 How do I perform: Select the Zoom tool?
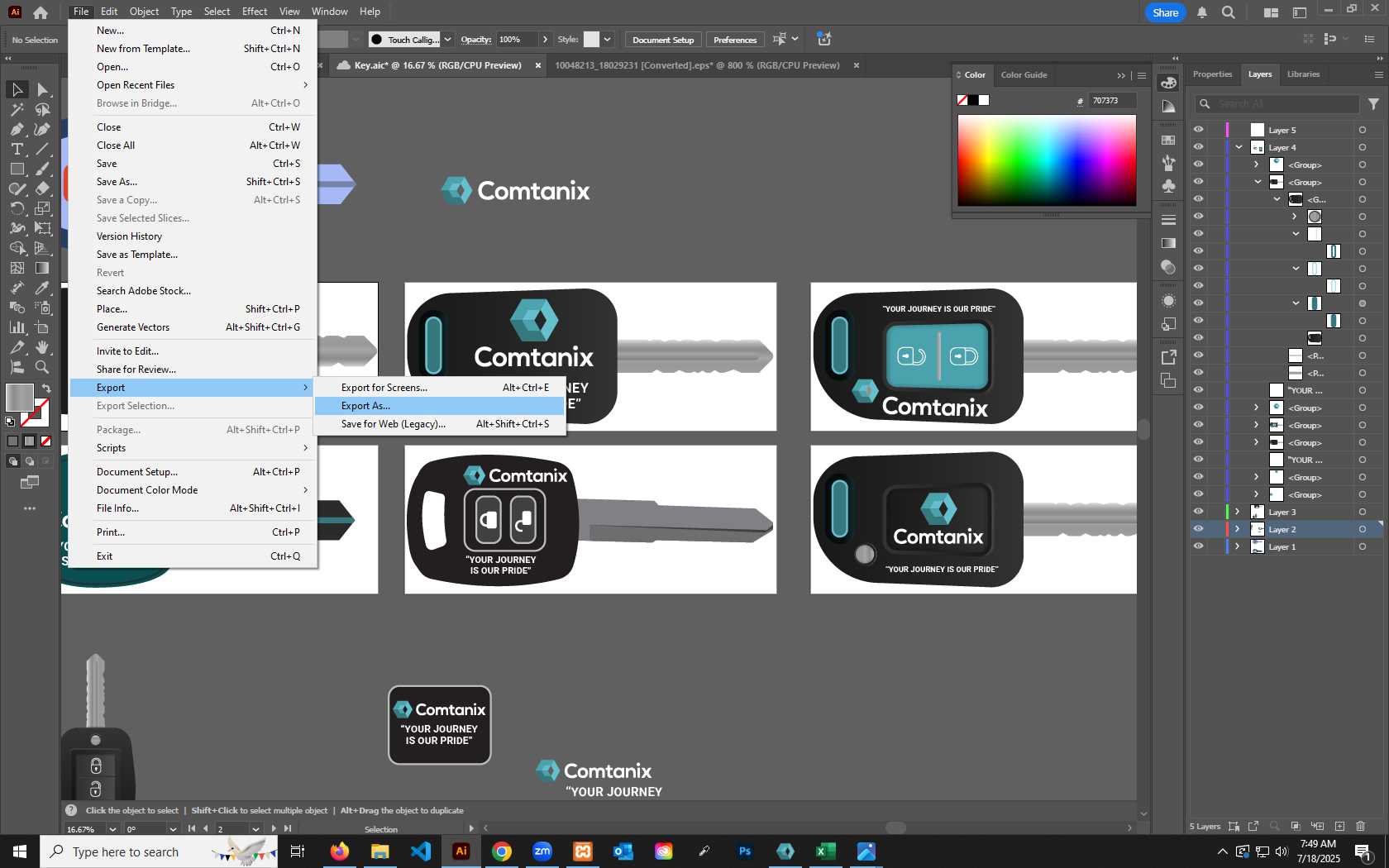pyautogui.click(x=43, y=367)
